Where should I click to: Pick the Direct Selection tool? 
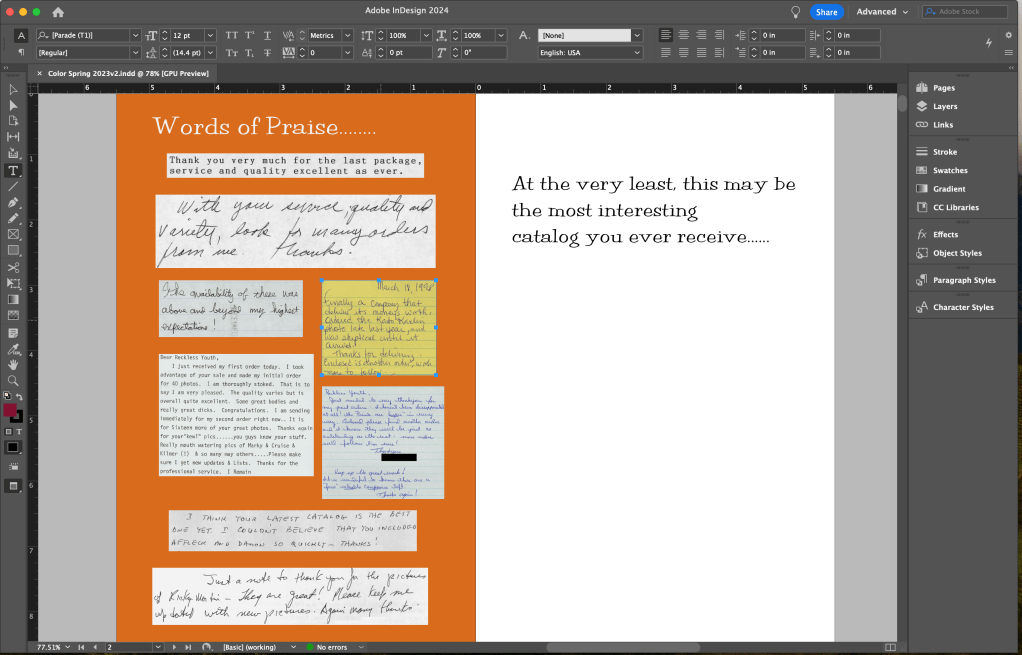click(x=13, y=105)
